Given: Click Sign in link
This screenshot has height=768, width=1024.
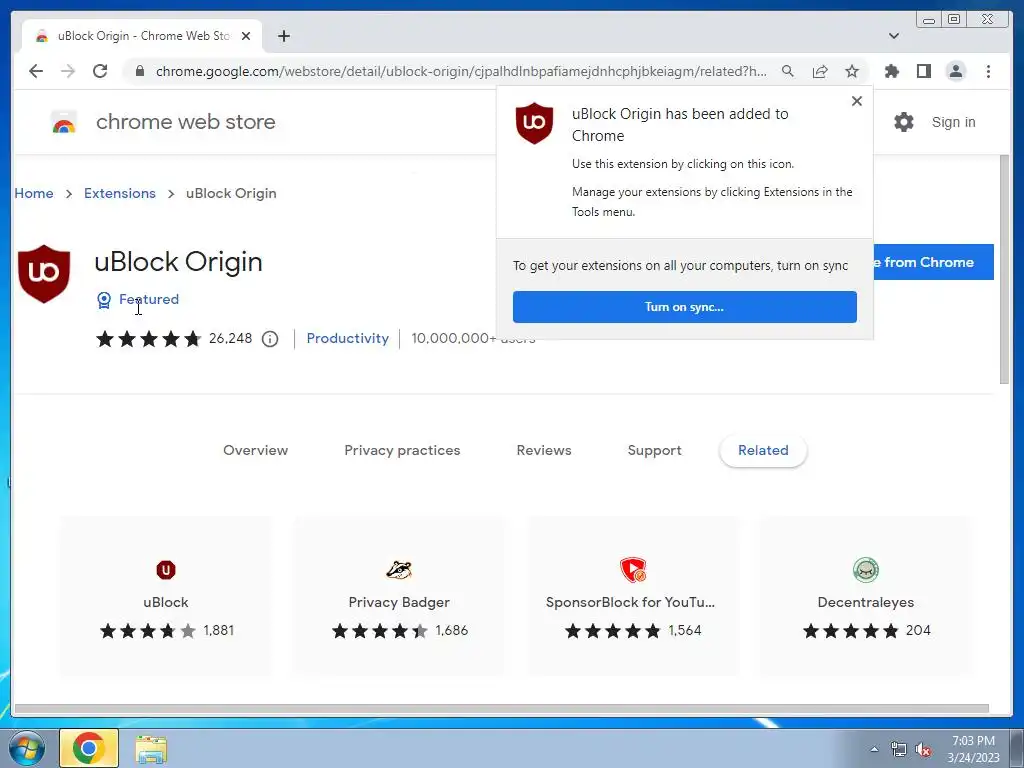Looking at the screenshot, I should point(953,122).
